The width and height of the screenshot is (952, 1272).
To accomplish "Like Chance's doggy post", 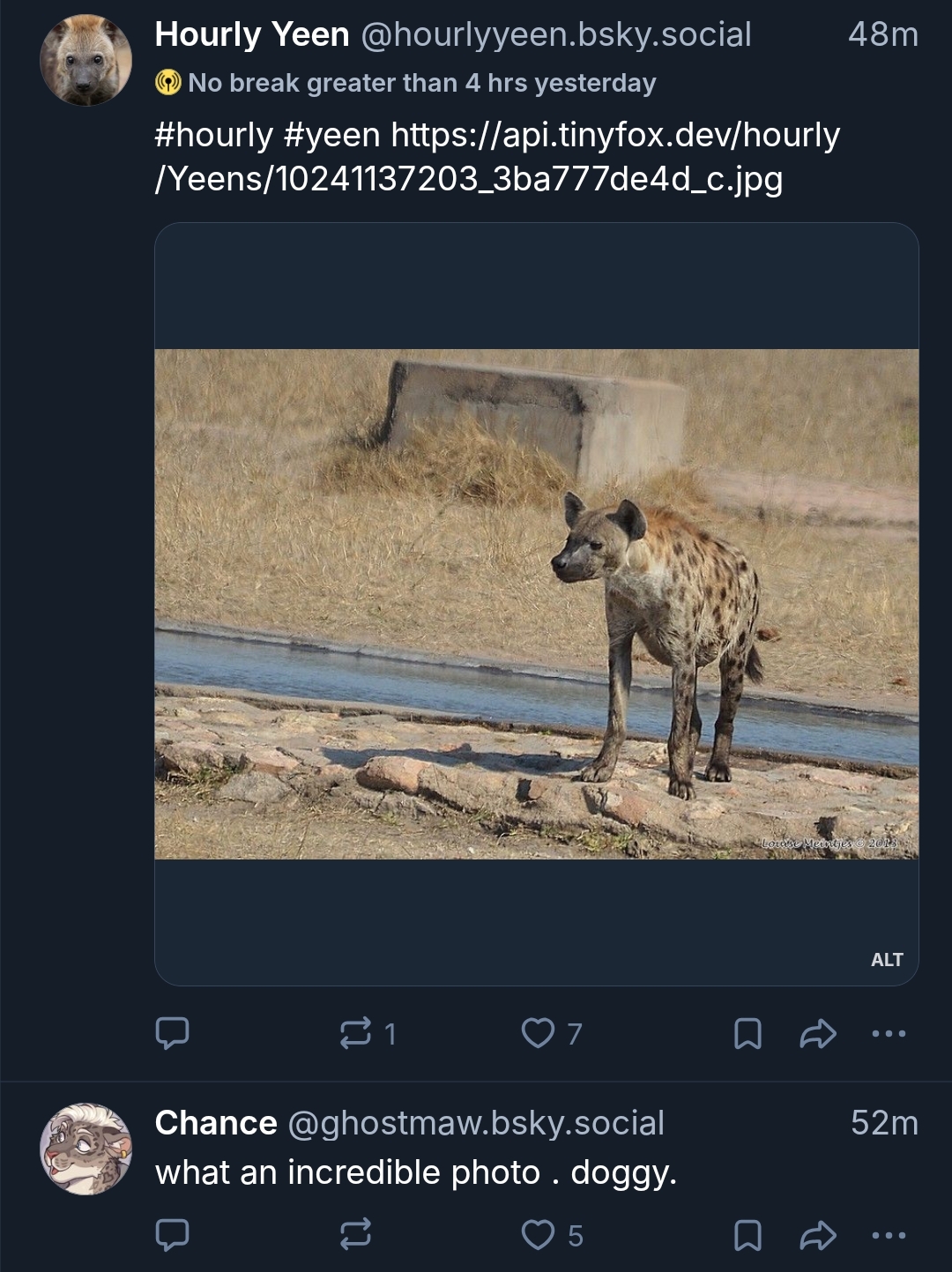I will (x=538, y=1235).
